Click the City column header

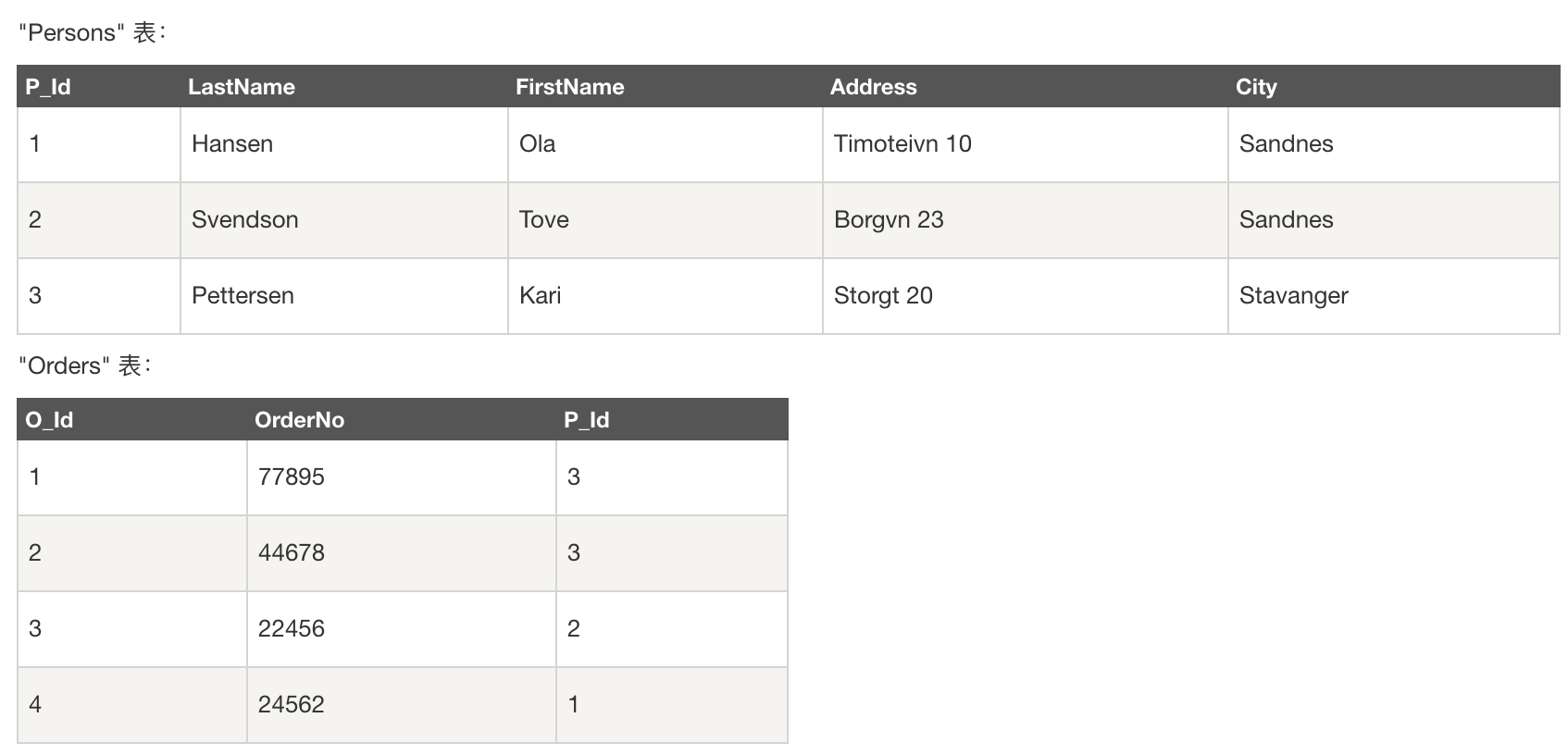pyautogui.click(x=1255, y=87)
